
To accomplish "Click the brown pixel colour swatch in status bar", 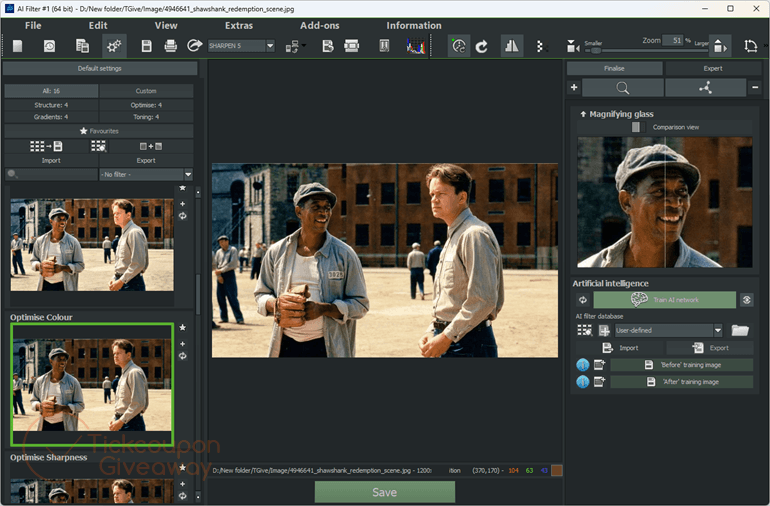I will pos(557,471).
